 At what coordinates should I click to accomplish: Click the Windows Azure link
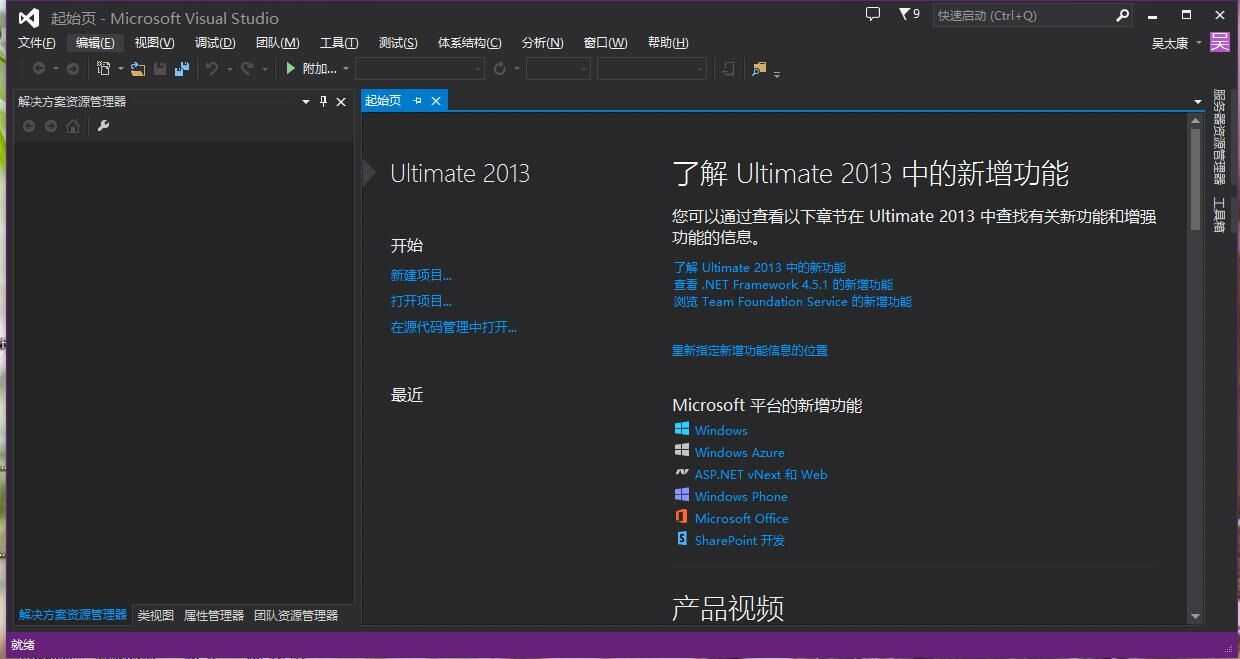tap(739, 453)
